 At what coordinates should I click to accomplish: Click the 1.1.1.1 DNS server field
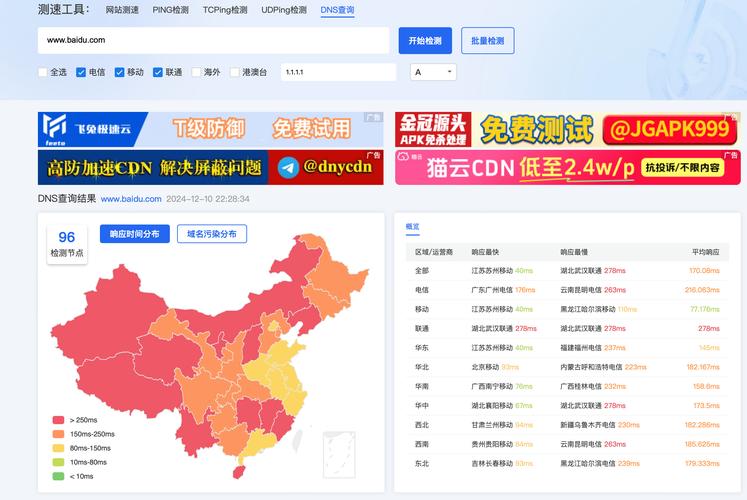(x=338, y=72)
